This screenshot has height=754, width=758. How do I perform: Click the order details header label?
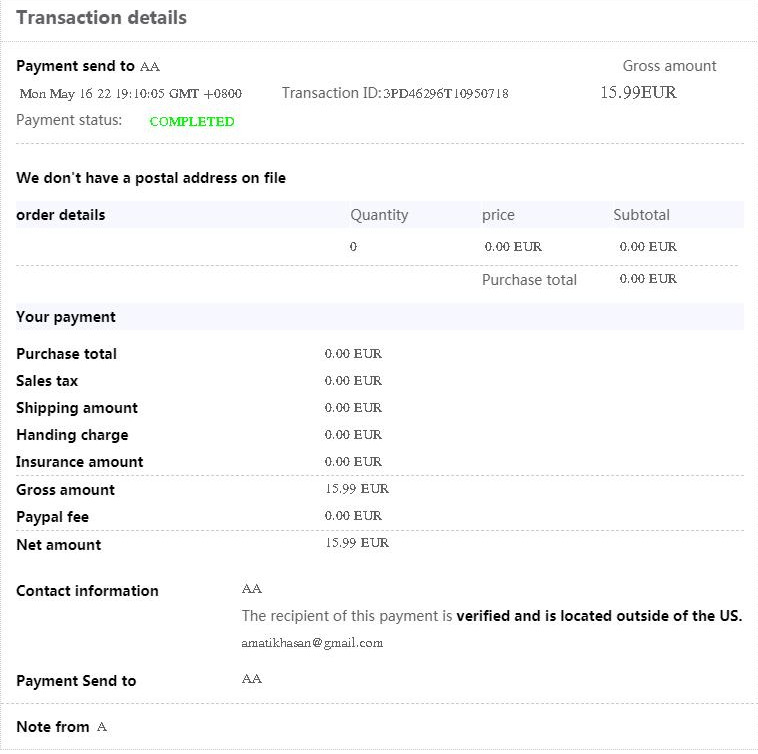pos(61,215)
